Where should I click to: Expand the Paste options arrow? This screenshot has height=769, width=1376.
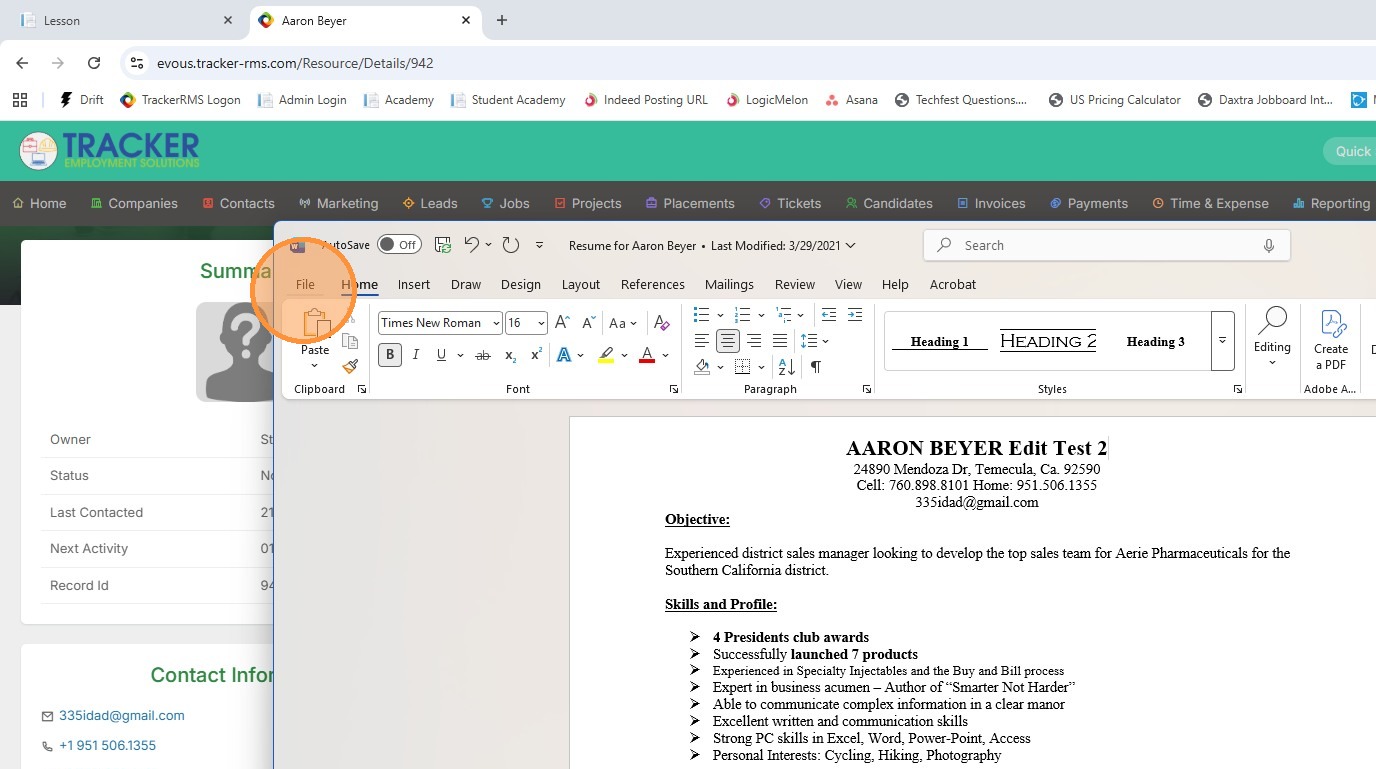click(x=315, y=366)
